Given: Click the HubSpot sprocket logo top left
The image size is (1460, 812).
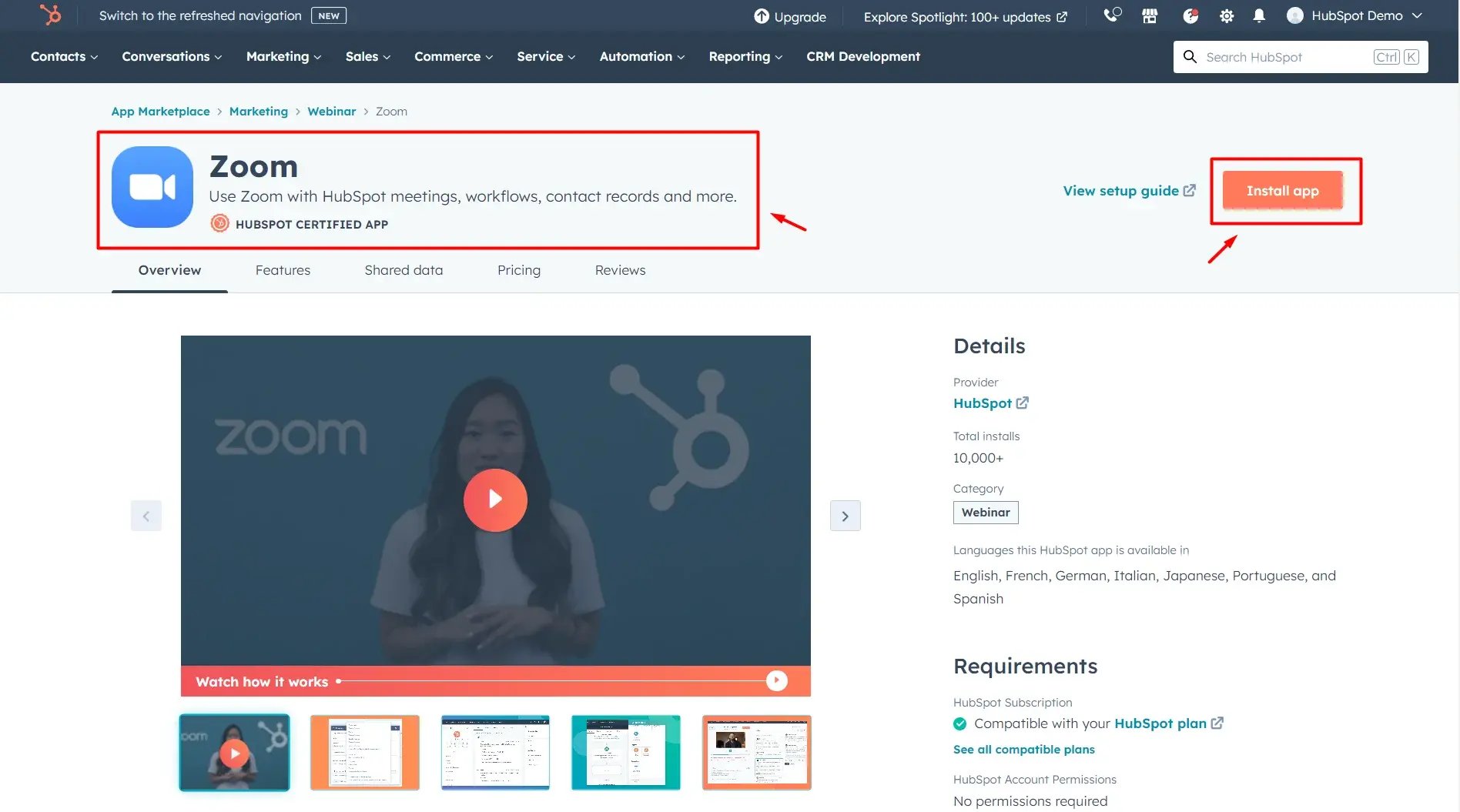Looking at the screenshot, I should 49,15.
